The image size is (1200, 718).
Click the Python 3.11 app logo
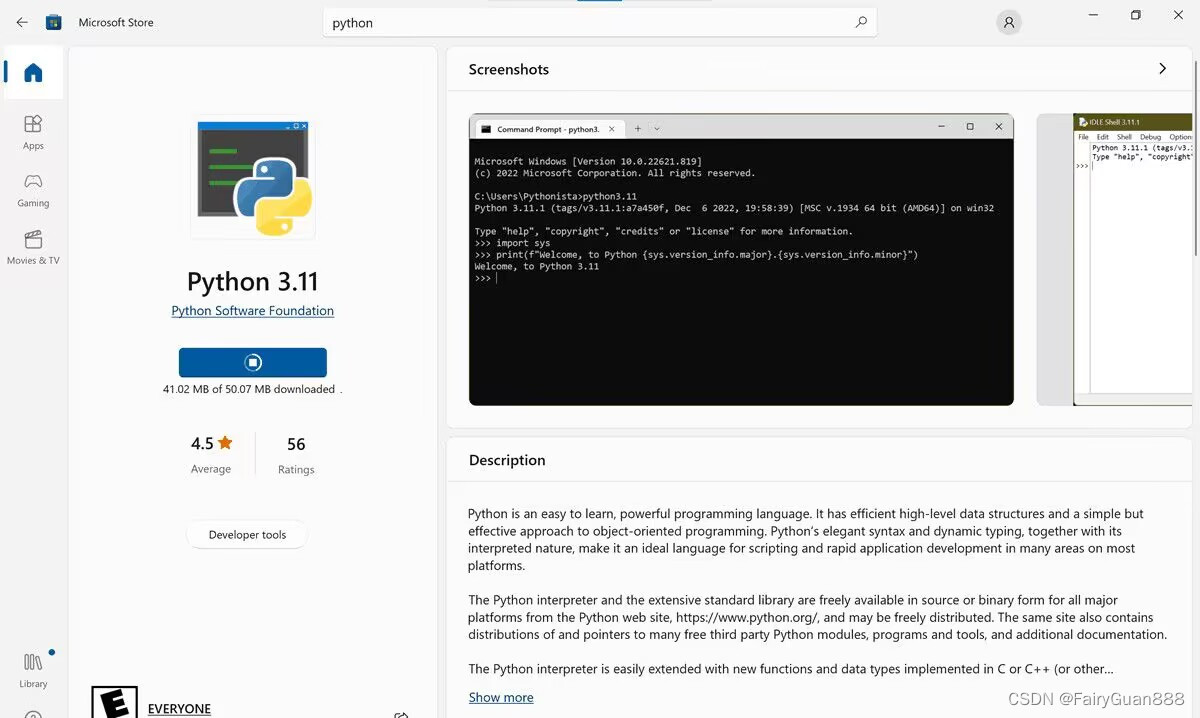pyautogui.click(x=252, y=178)
